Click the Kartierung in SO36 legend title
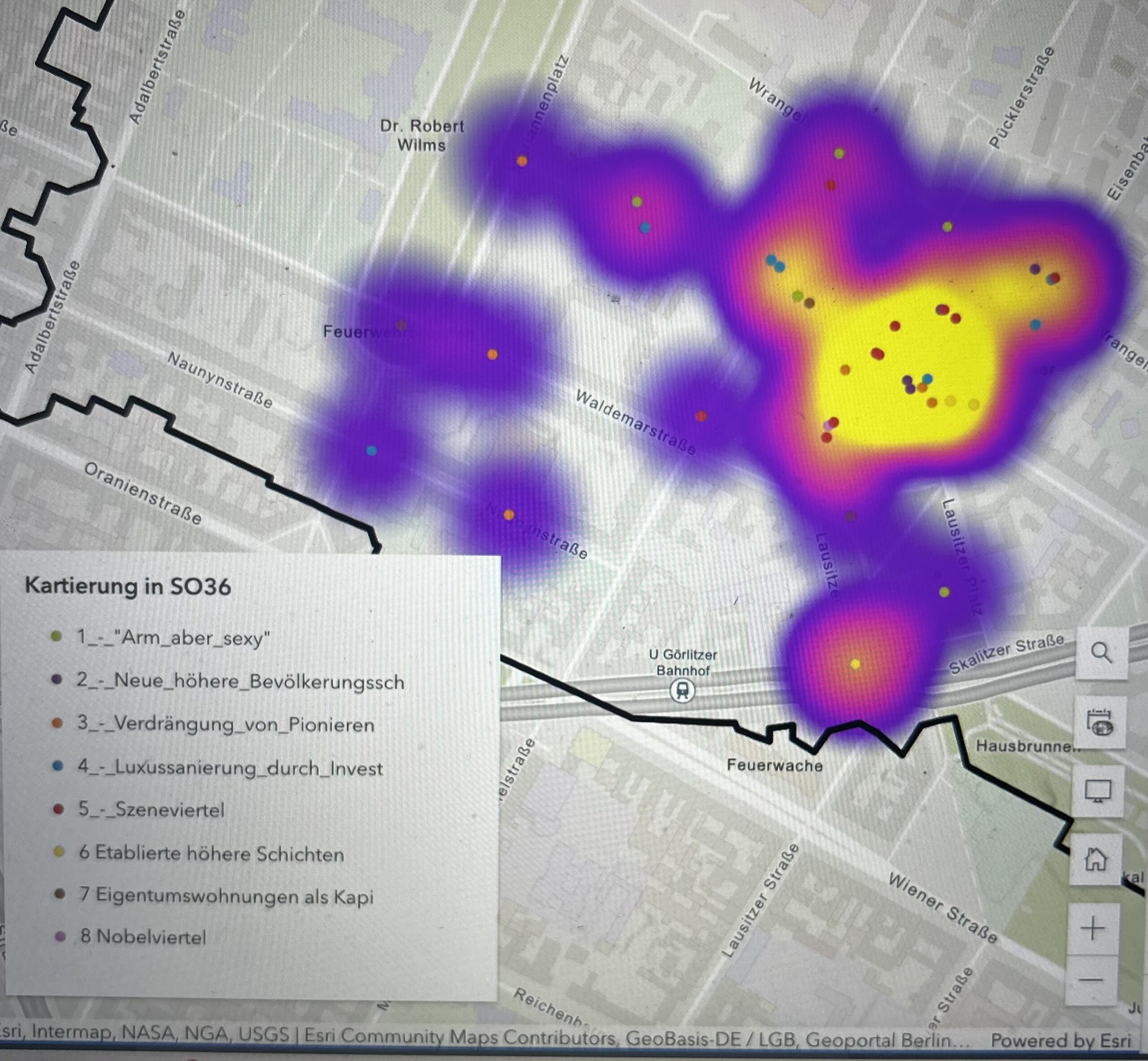Image resolution: width=1148 pixels, height=1061 pixels. [x=127, y=587]
